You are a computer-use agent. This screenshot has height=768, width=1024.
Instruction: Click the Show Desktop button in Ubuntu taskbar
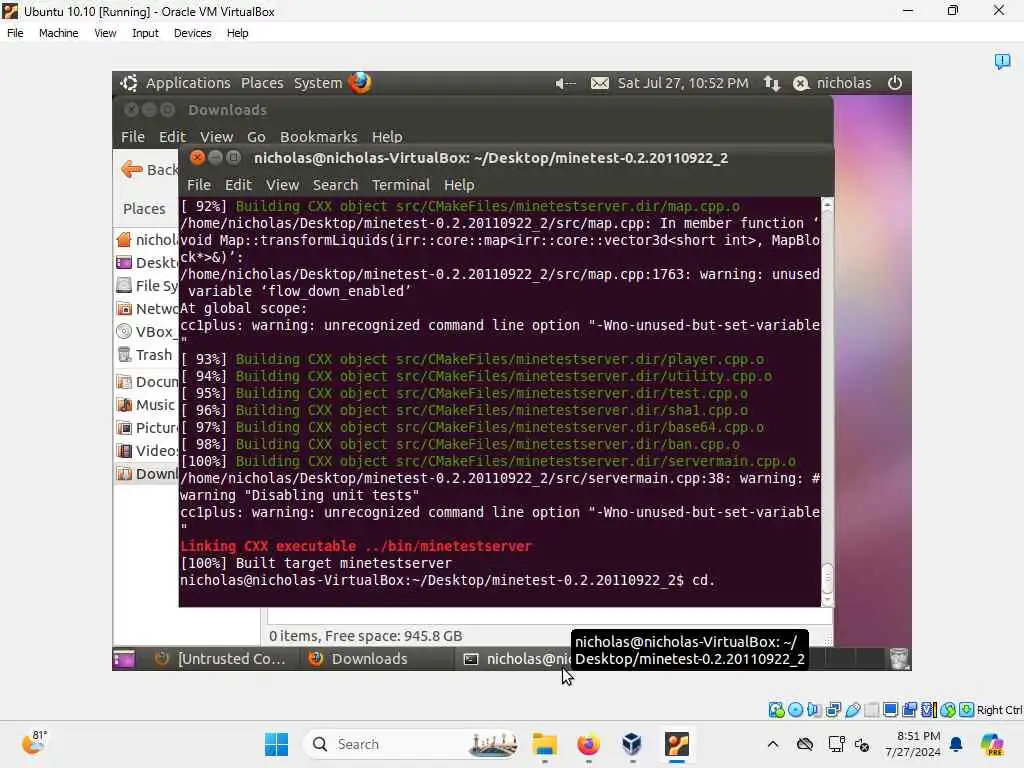point(123,659)
